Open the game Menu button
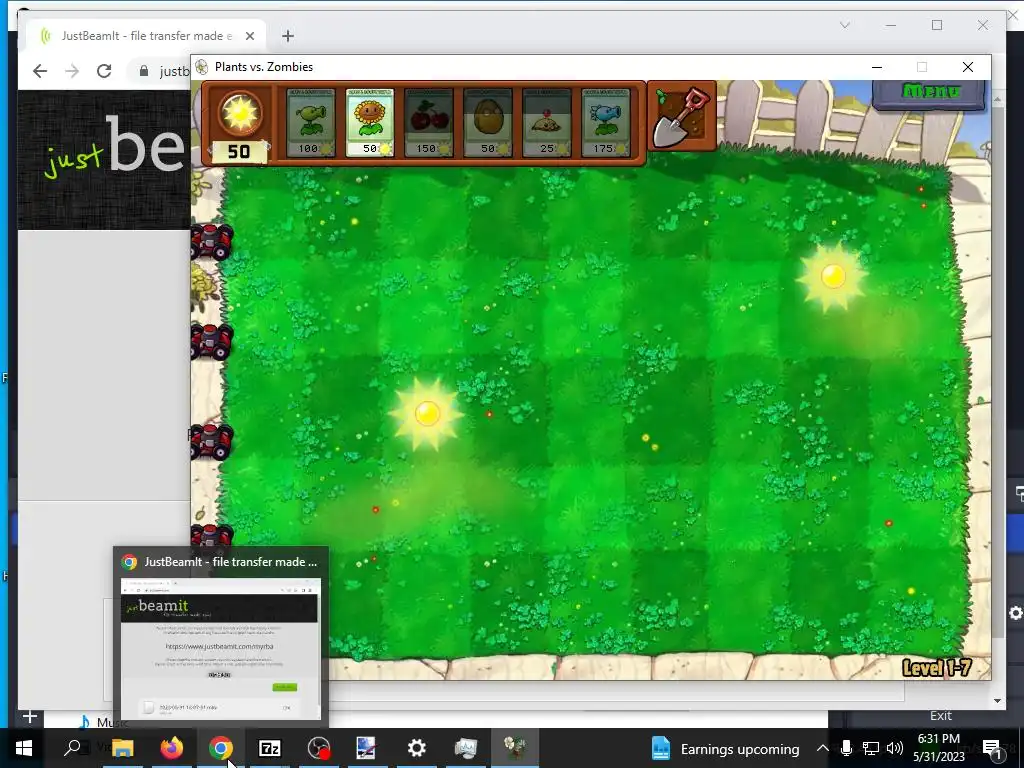The width and height of the screenshot is (1024, 768). coord(929,93)
